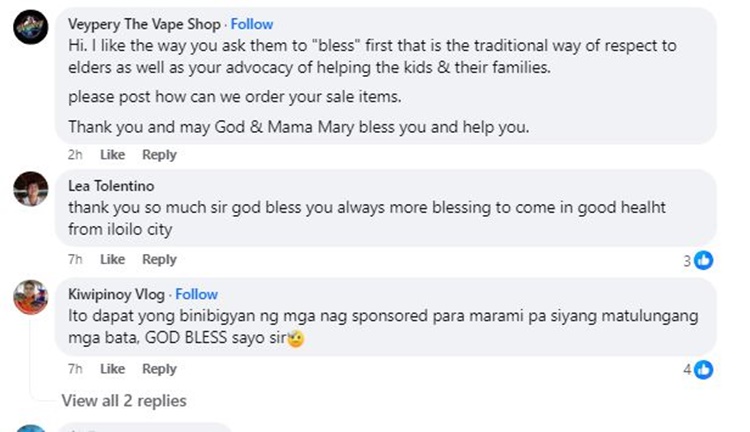Open Kiwipinoy Vlog's profile avatar
Image resolution: width=750 pixels, height=432 pixels.
point(31,297)
